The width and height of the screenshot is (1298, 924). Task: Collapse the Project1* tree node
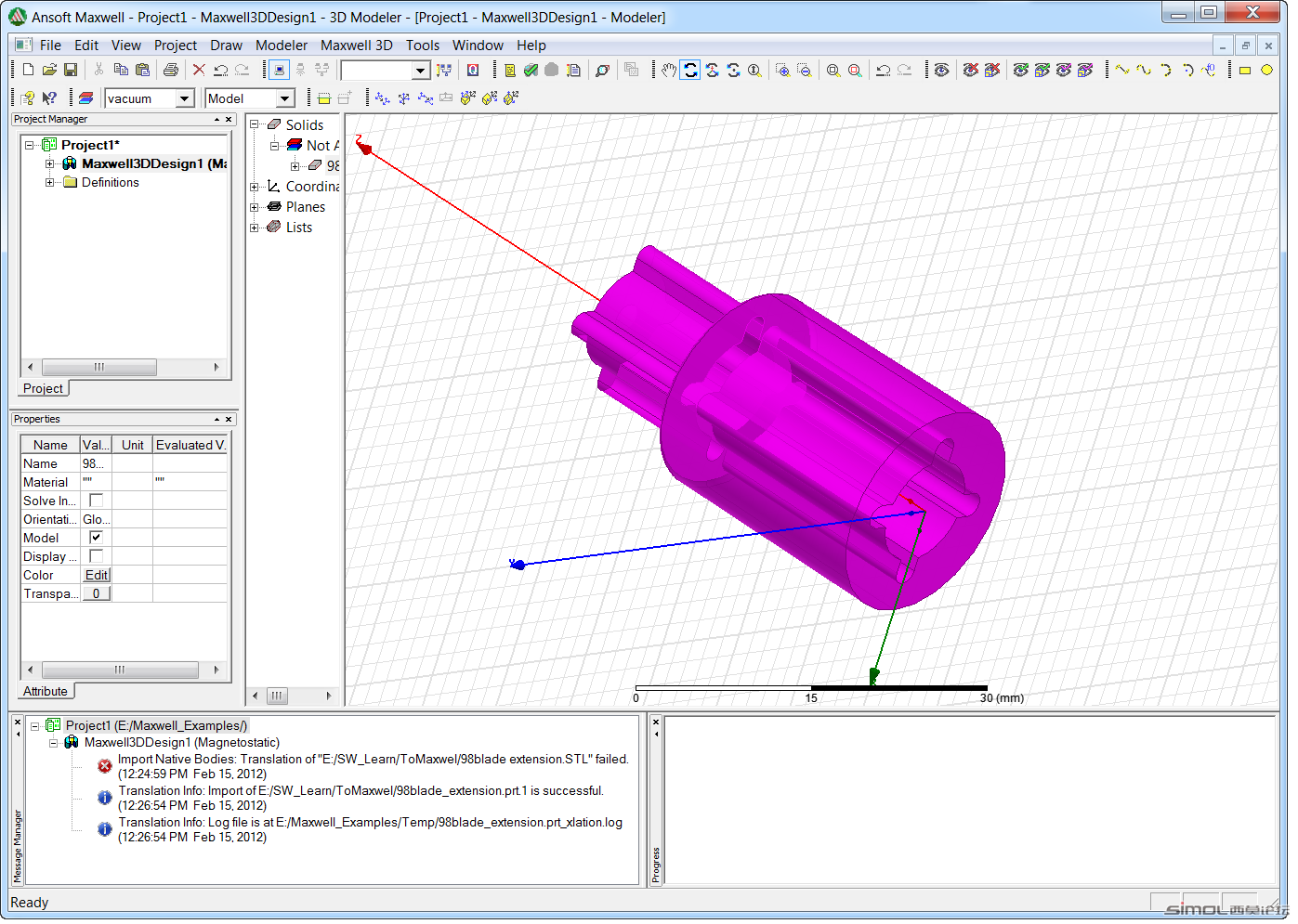(30, 145)
